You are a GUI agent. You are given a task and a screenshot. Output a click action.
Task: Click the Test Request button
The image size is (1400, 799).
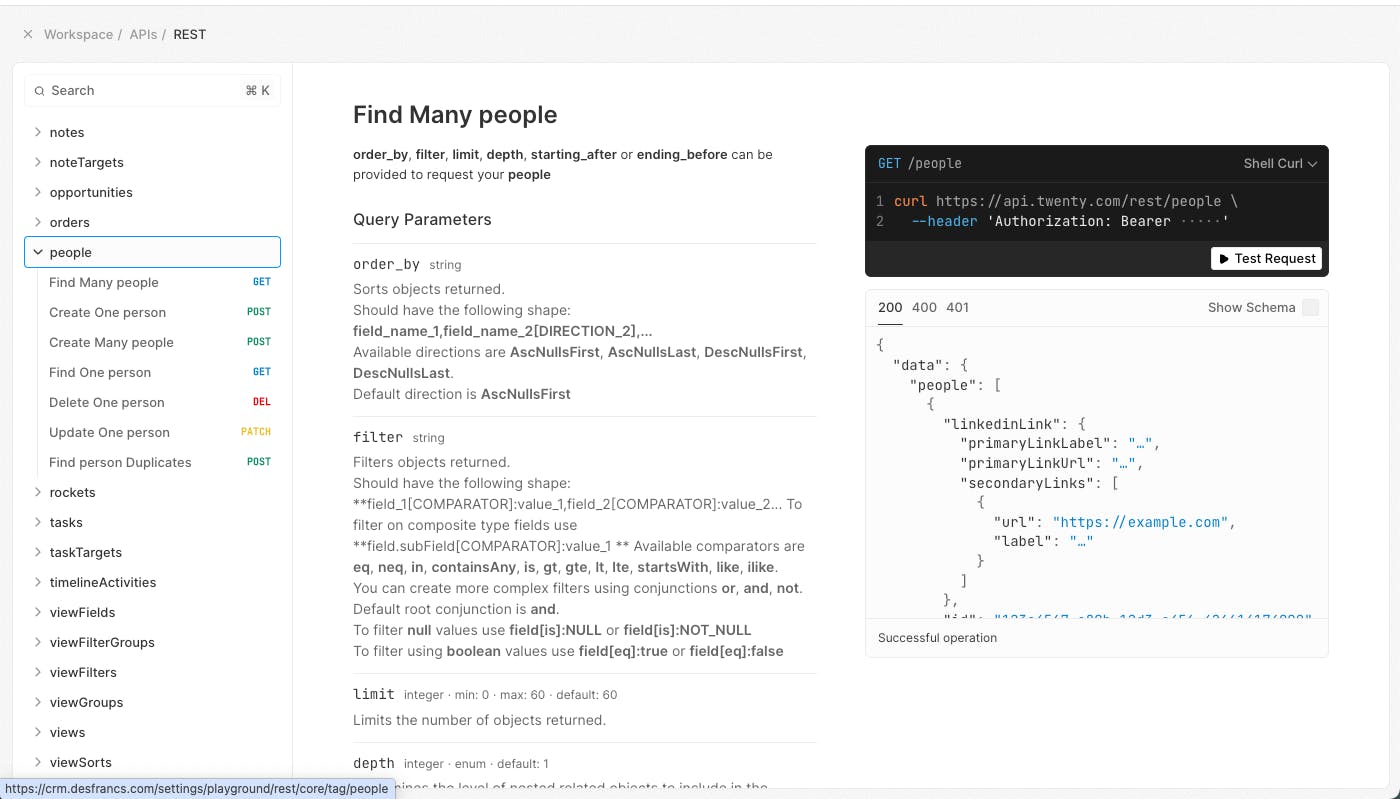click(x=1266, y=259)
